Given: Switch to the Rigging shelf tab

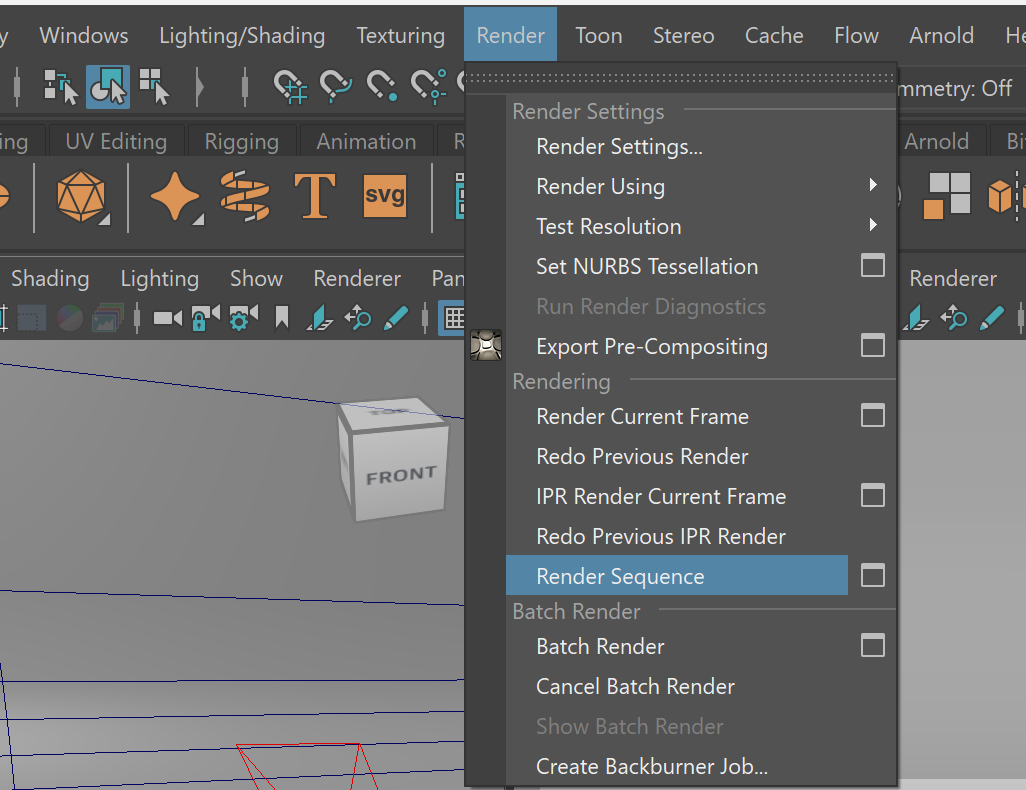Looking at the screenshot, I should [241, 142].
